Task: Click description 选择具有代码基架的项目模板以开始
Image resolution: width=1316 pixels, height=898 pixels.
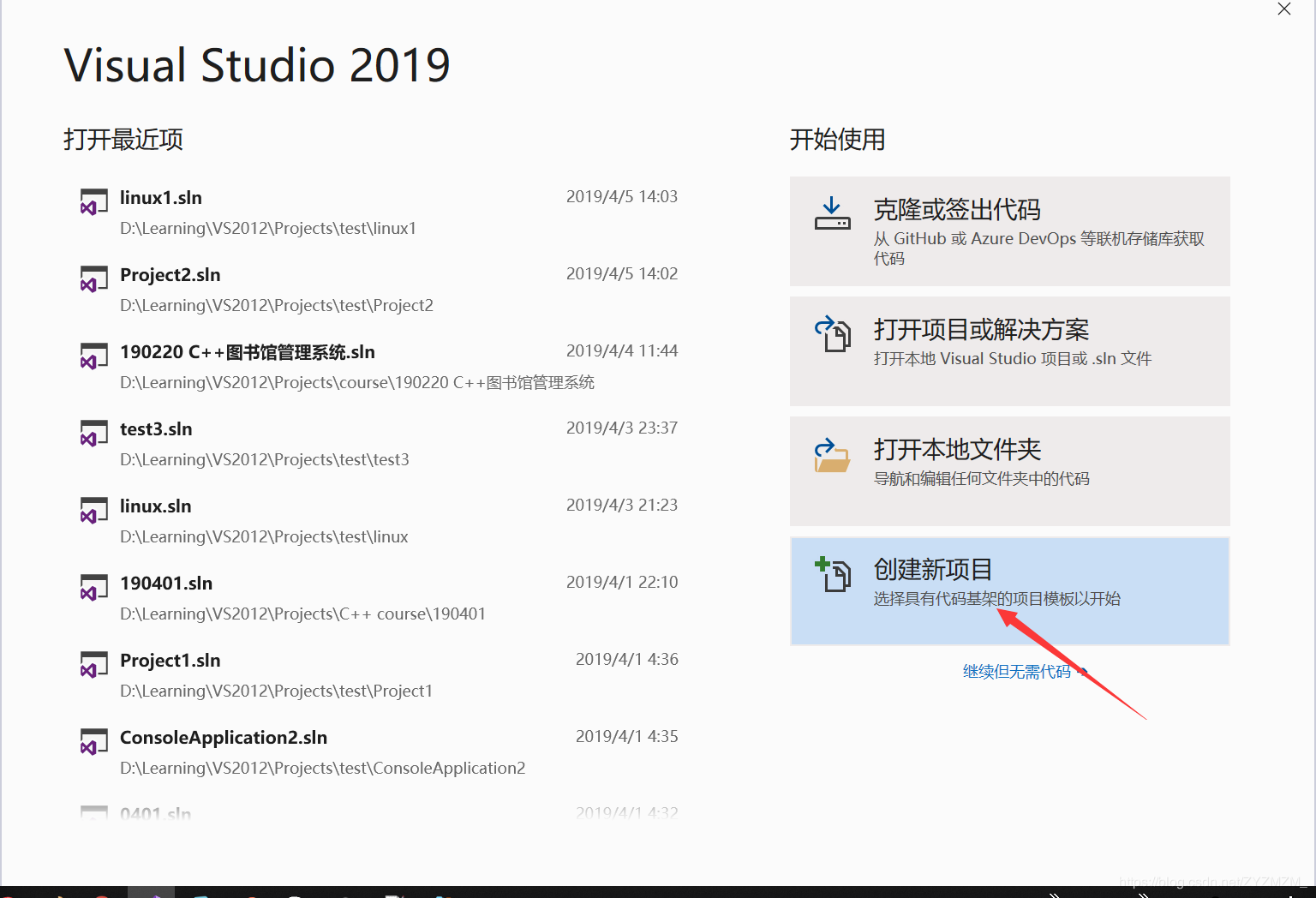Action: point(997,599)
